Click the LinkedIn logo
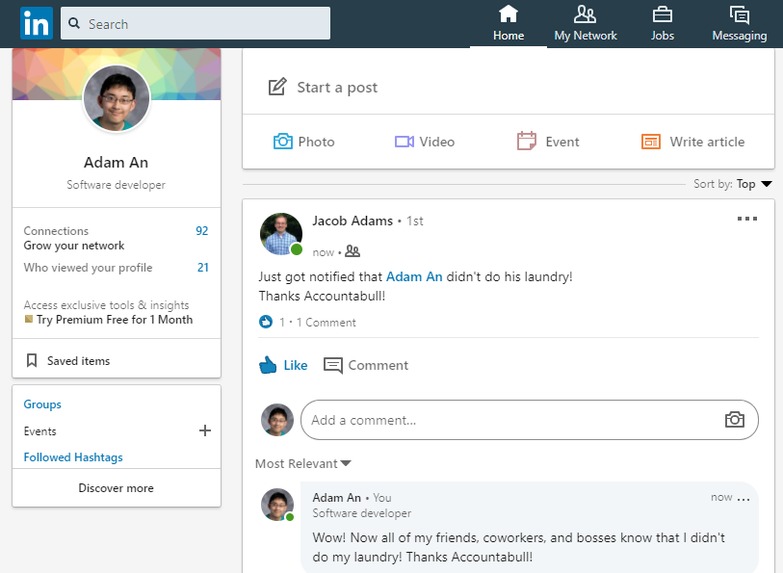 pyautogui.click(x=36, y=23)
